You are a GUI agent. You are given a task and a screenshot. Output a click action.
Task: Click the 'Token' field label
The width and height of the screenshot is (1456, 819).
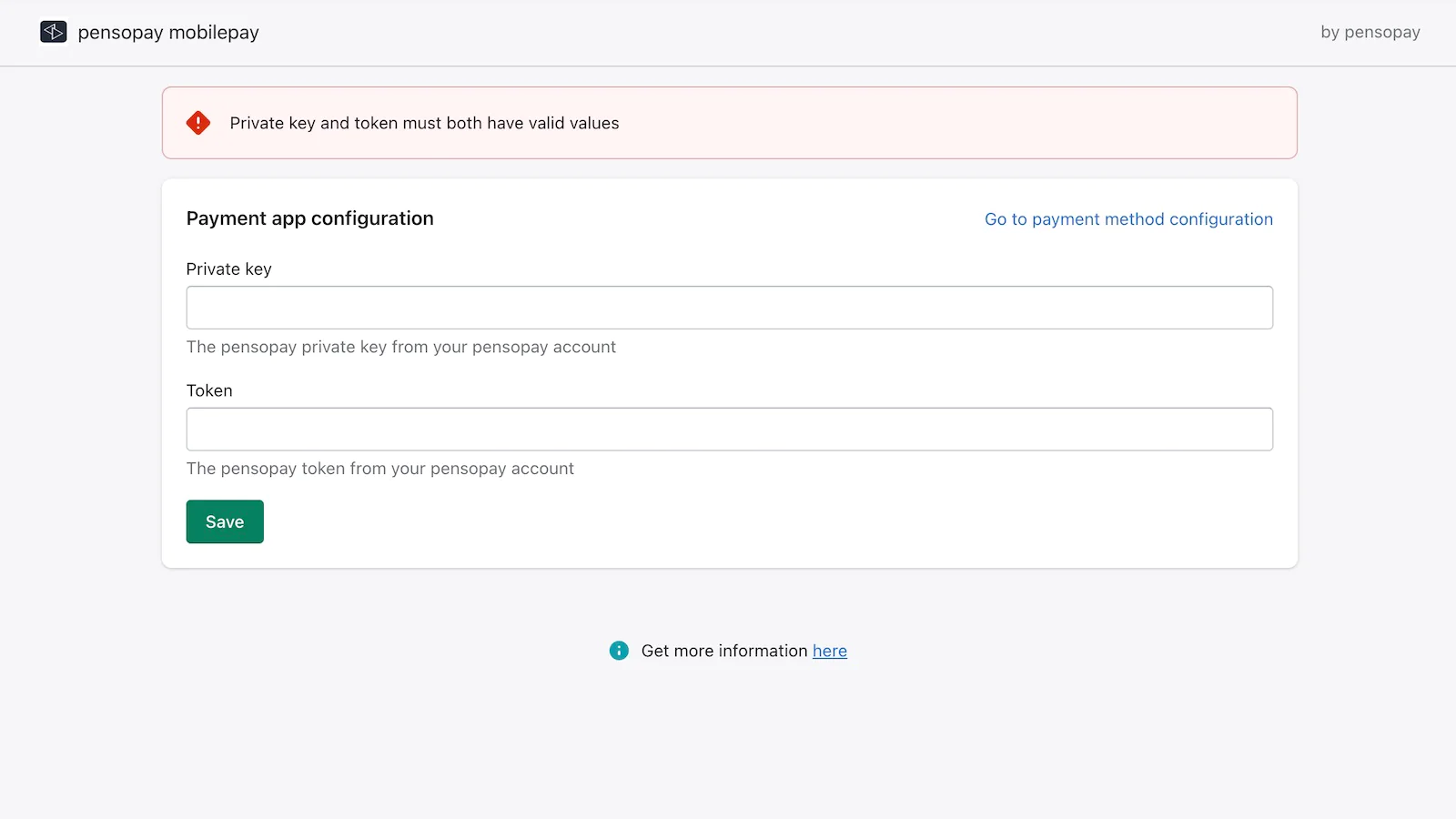209,390
